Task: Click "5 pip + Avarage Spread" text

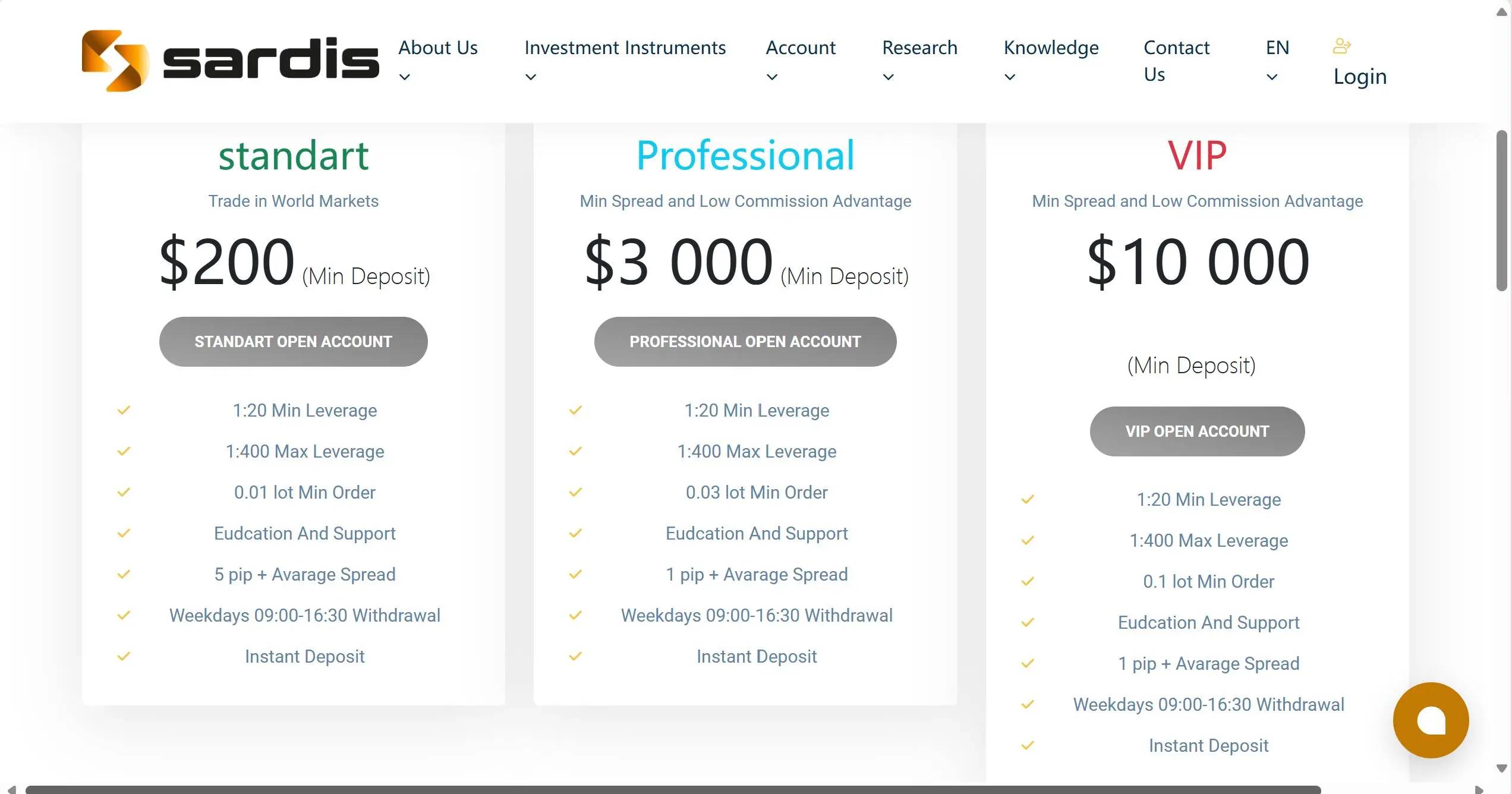Action: click(305, 575)
